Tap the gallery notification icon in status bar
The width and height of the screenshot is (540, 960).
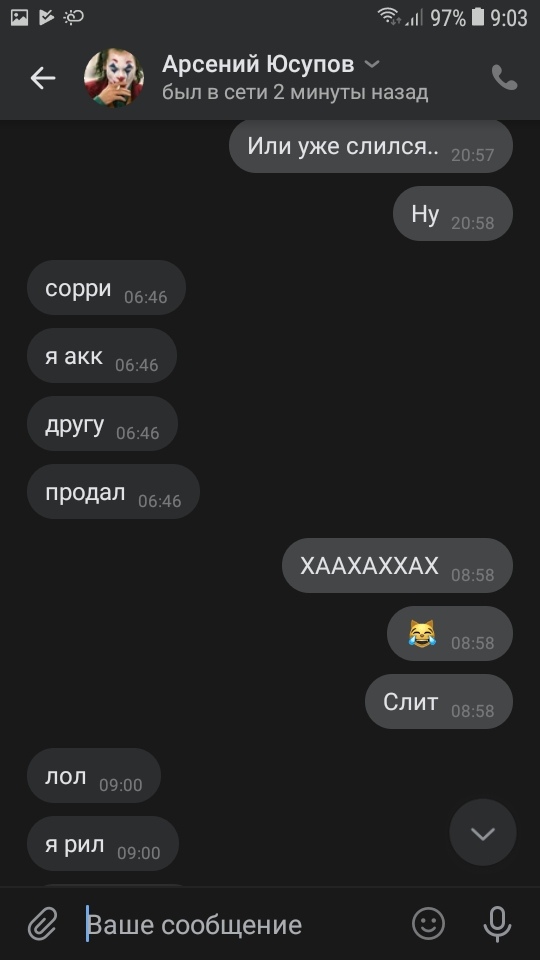click(x=20, y=17)
